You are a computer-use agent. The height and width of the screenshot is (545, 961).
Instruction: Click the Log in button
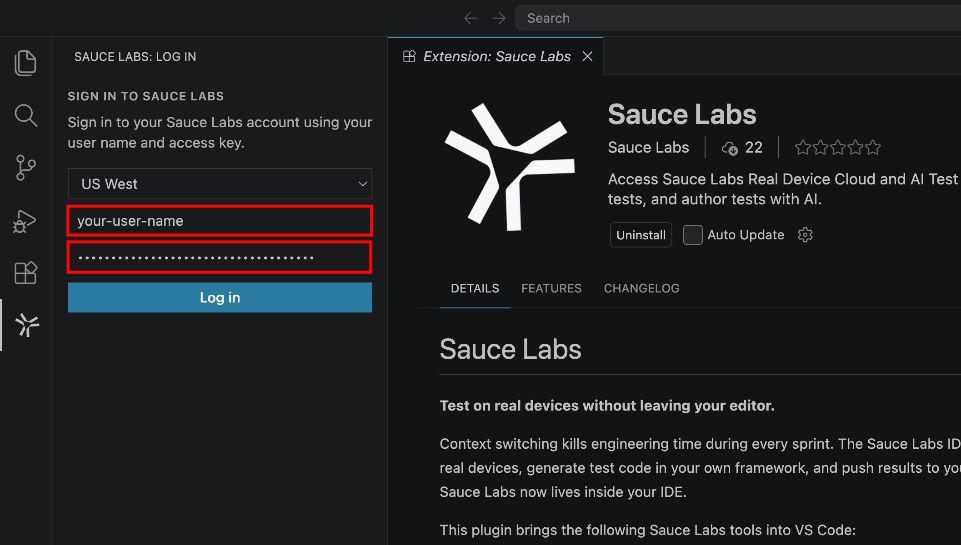(x=219, y=297)
